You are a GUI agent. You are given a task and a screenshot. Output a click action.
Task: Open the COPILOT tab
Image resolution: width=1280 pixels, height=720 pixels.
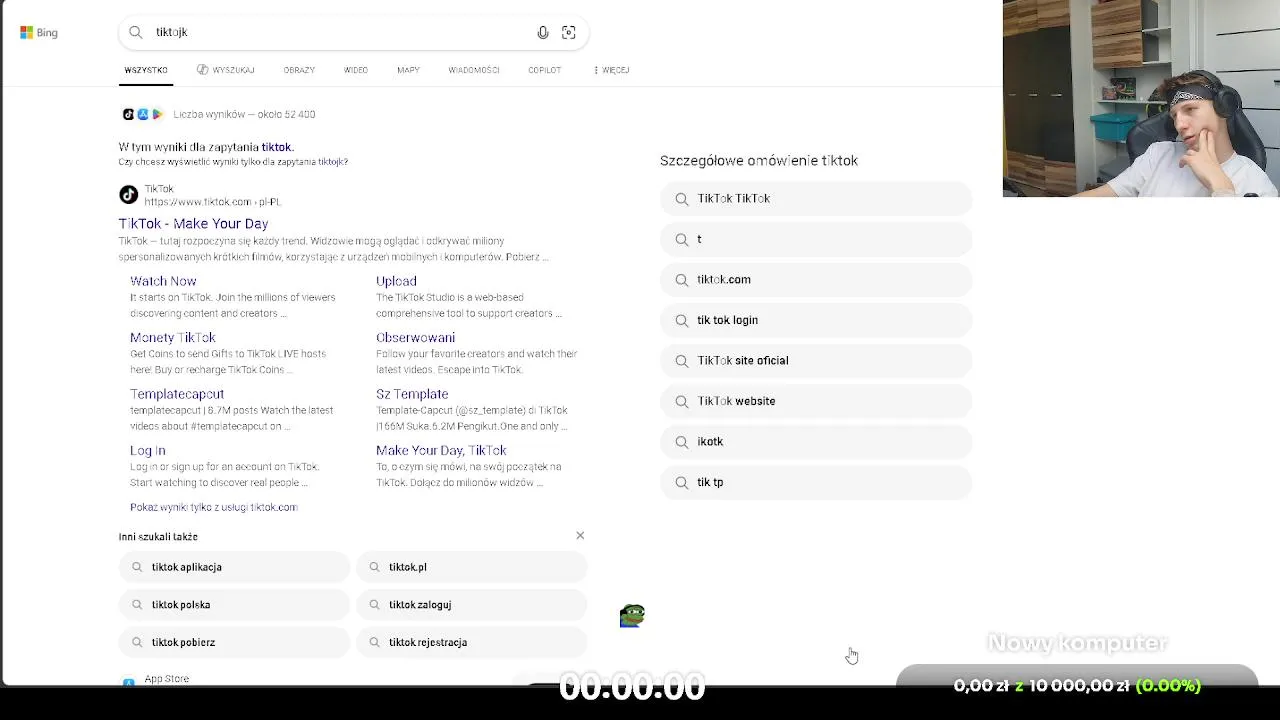pyautogui.click(x=545, y=70)
